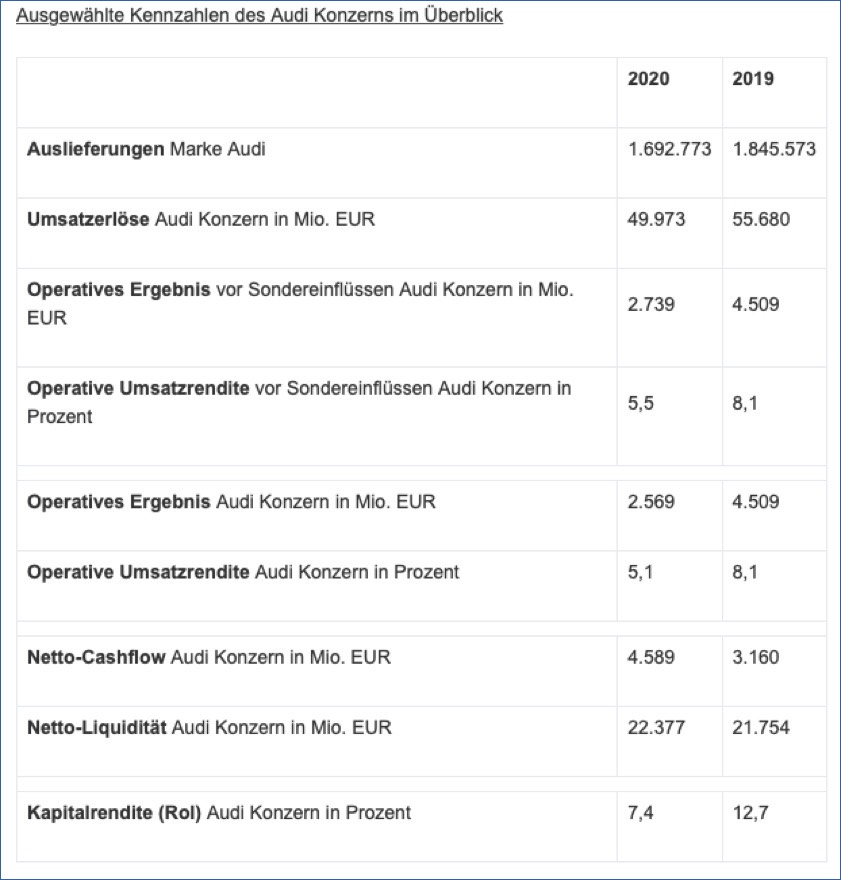This screenshot has height=880, width=841.
Task: Click the underlined heading Ausgewählte Kennzahlen des Audi Konzerns
Action: point(259,16)
